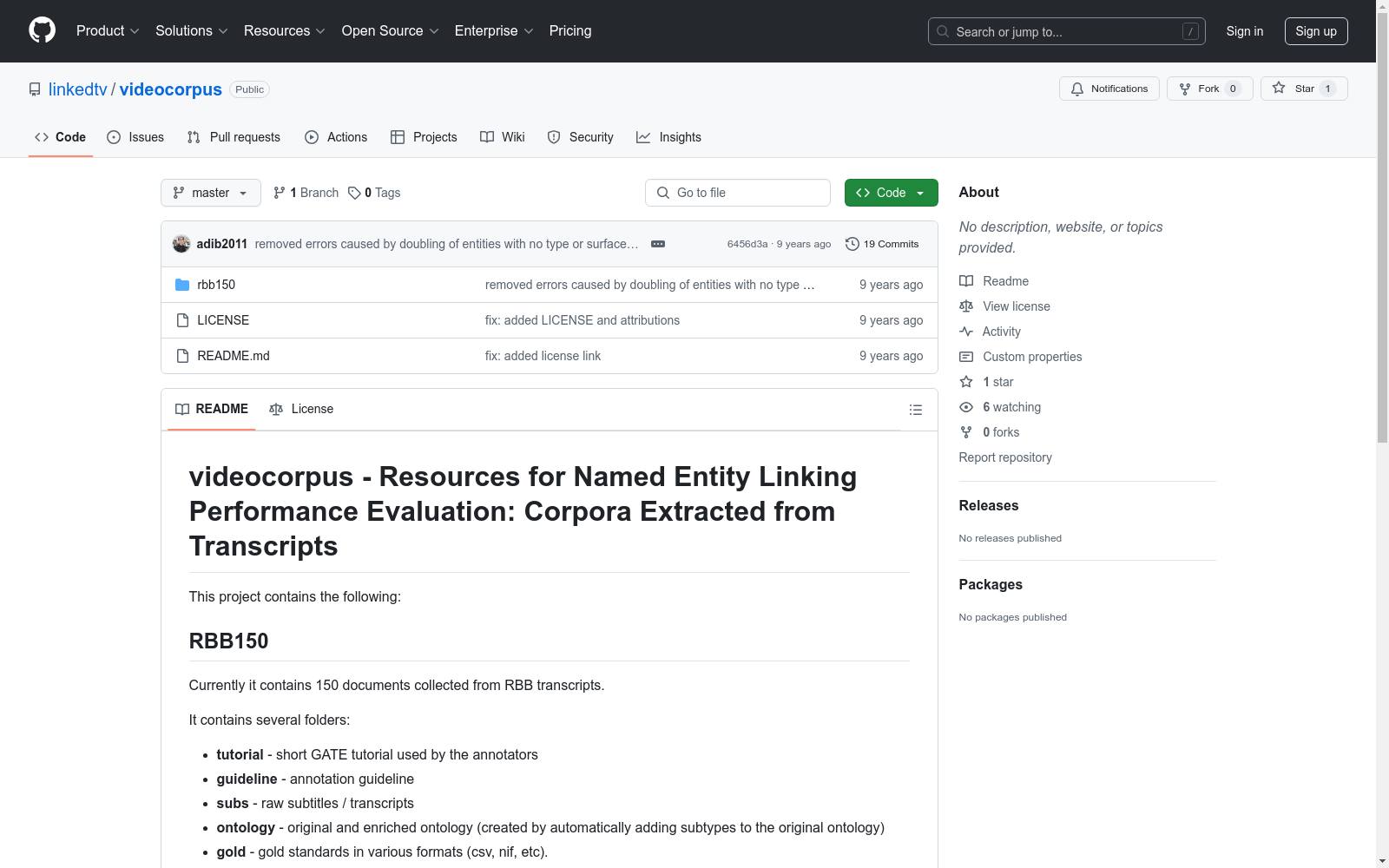This screenshot has width=1389, height=868.
Task: Open the master branch dropdown
Action: [211, 193]
